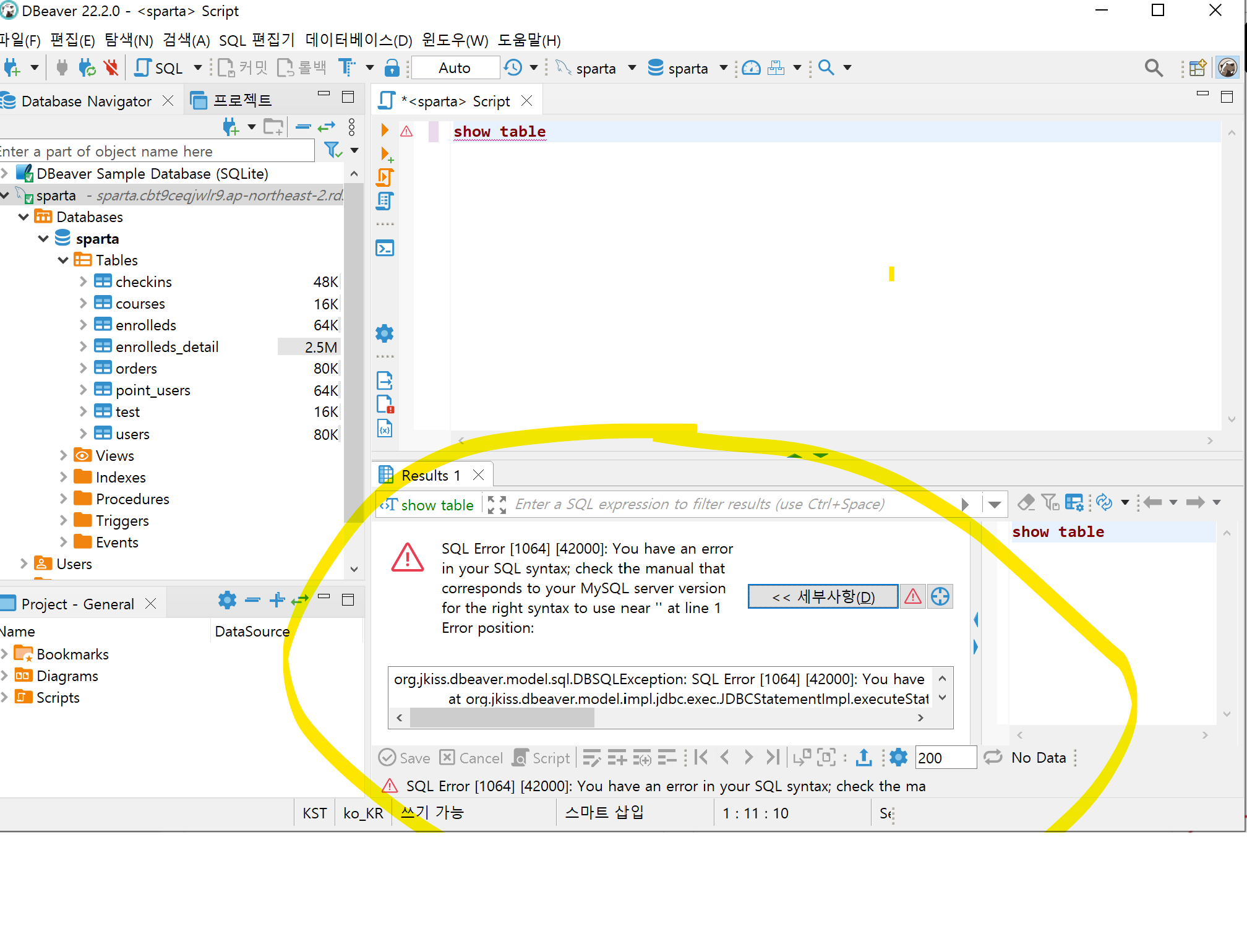Click the Script button in results toolbar

point(542,758)
